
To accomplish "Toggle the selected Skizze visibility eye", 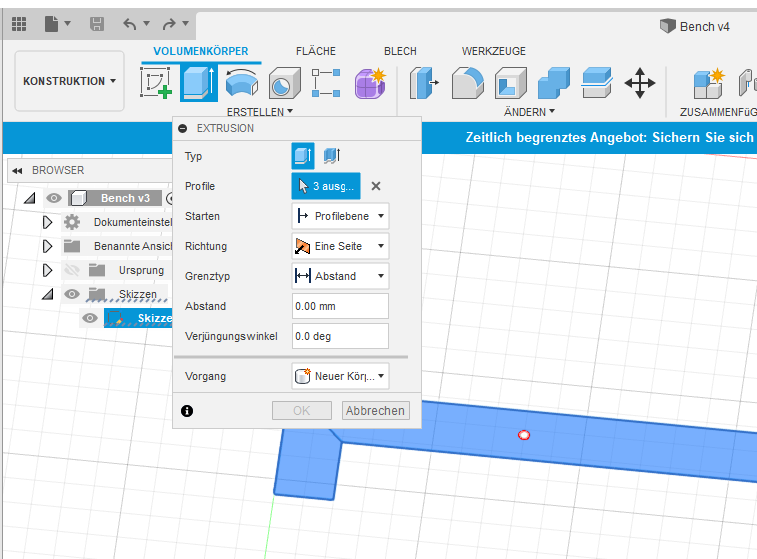I will coord(90,318).
